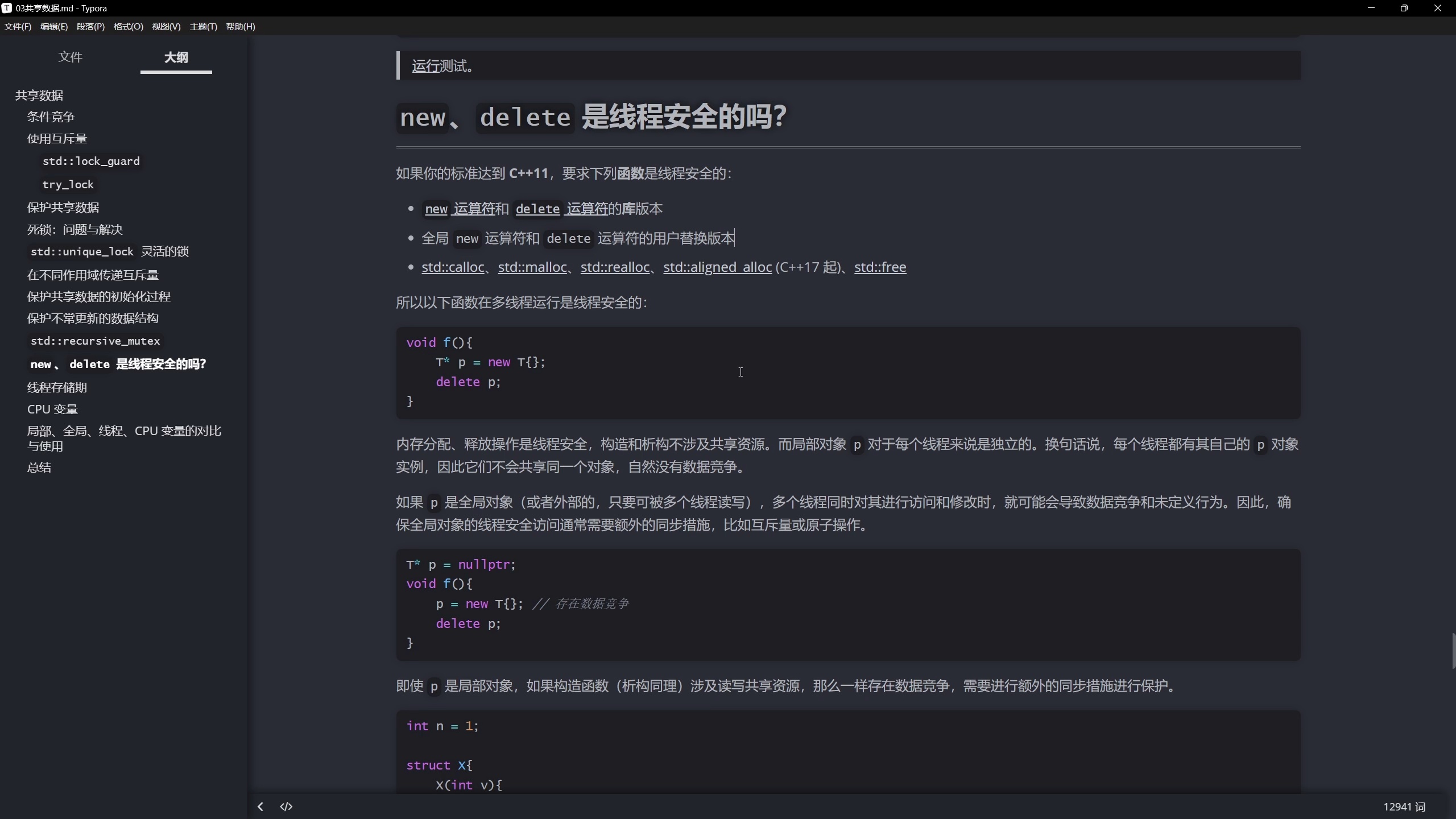This screenshot has height=819, width=1456.
Task: Open the 帮助(H) menu
Action: point(241,26)
